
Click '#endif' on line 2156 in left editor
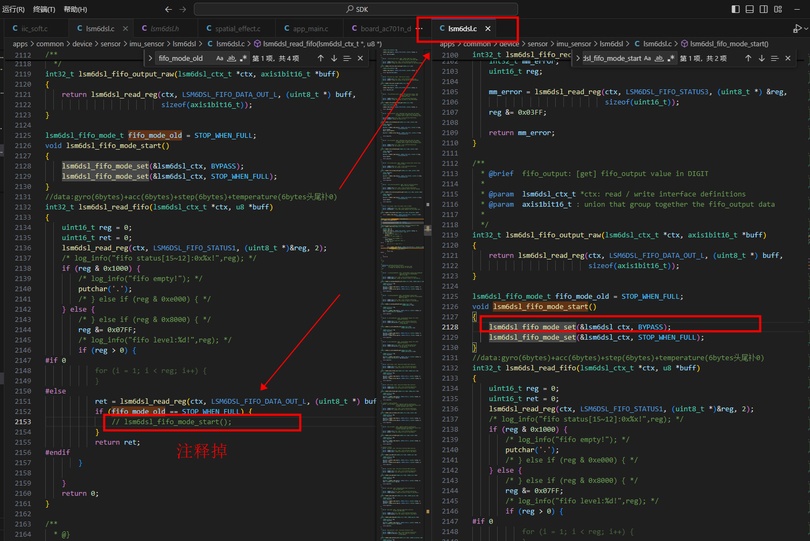coord(57,452)
